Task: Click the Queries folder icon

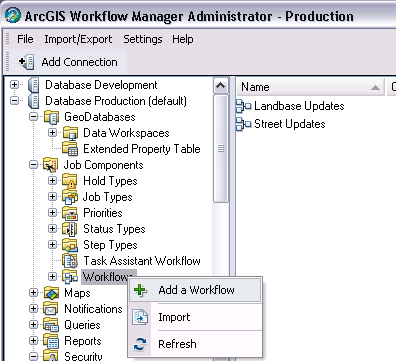Action: [51, 325]
